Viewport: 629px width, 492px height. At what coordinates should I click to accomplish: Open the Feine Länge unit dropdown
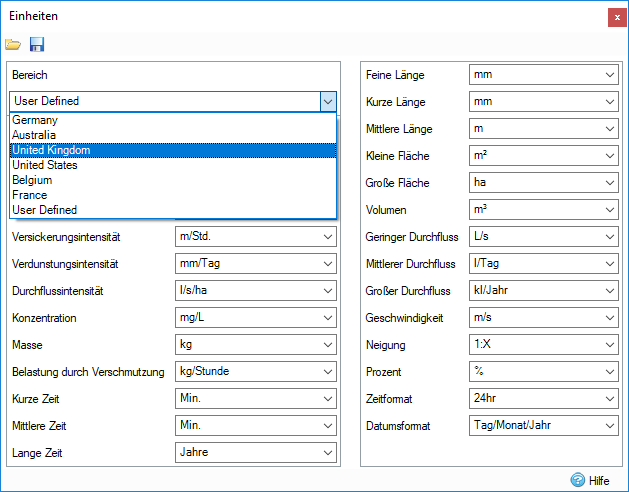(x=610, y=75)
